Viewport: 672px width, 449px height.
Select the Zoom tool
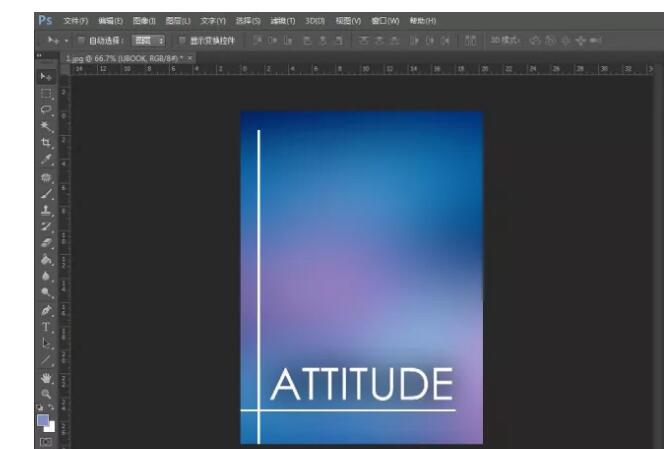pos(46,394)
